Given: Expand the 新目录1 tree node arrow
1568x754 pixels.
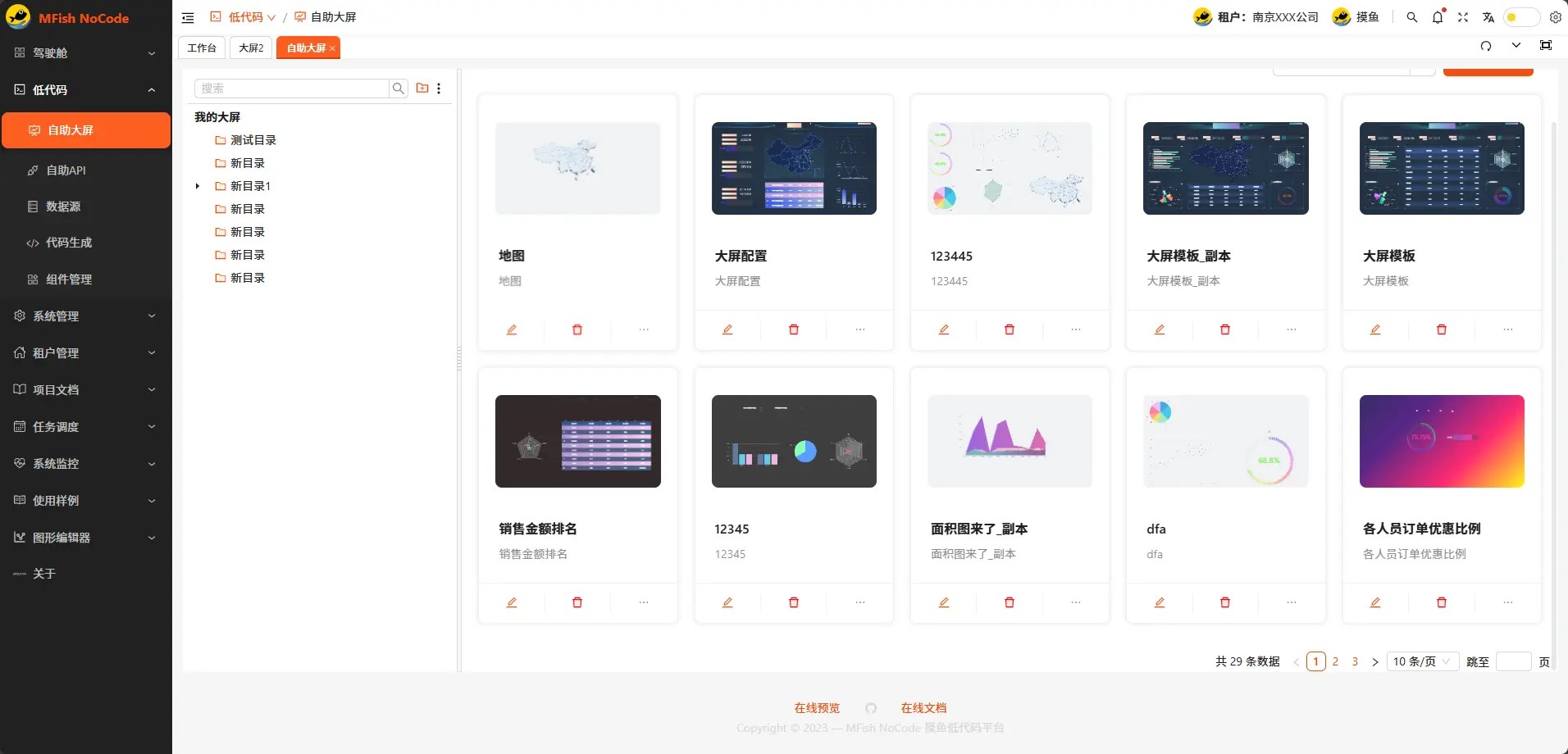Looking at the screenshot, I should (x=198, y=186).
